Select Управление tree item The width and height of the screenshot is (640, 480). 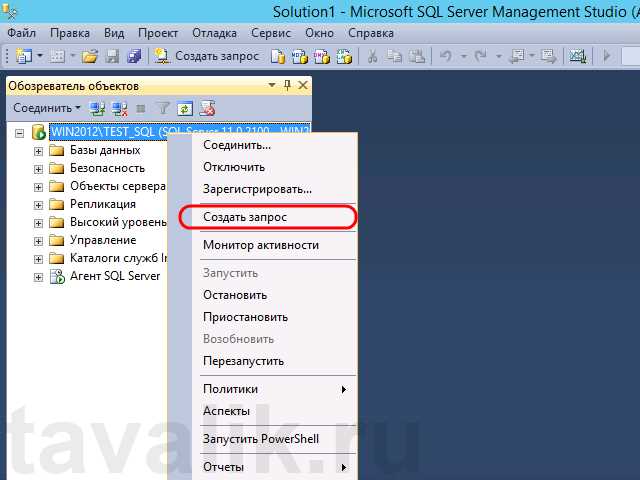103,240
